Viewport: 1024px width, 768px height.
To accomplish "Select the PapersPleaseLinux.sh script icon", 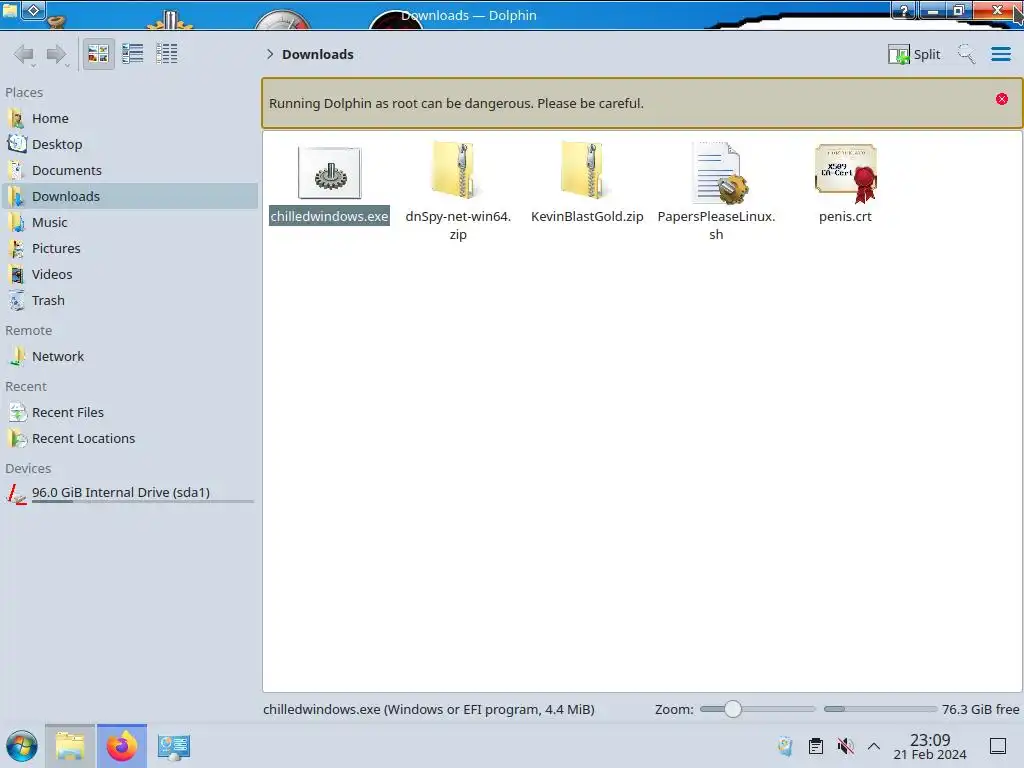I will [718, 173].
